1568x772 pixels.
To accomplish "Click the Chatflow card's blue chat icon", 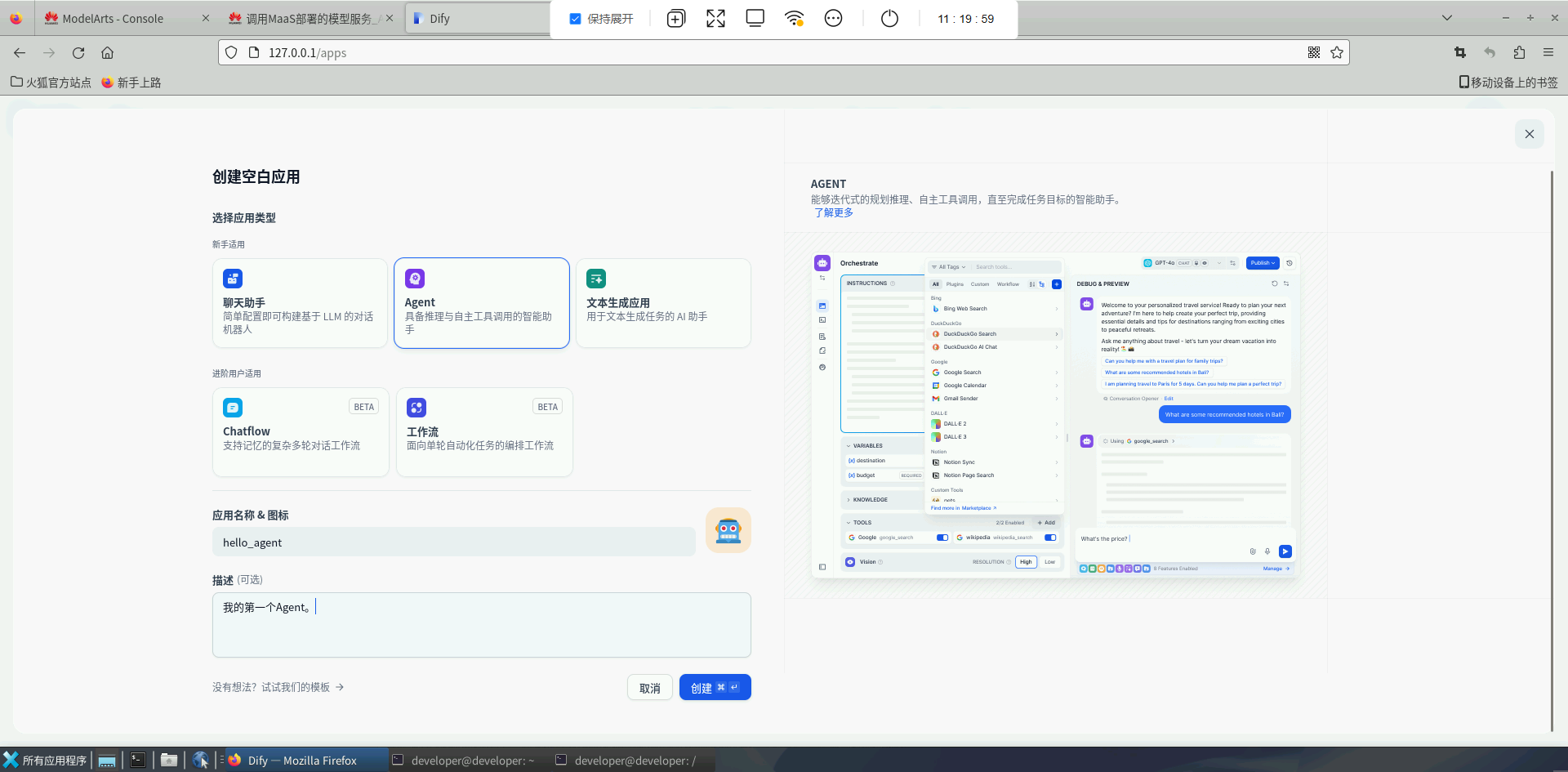I will [x=233, y=408].
